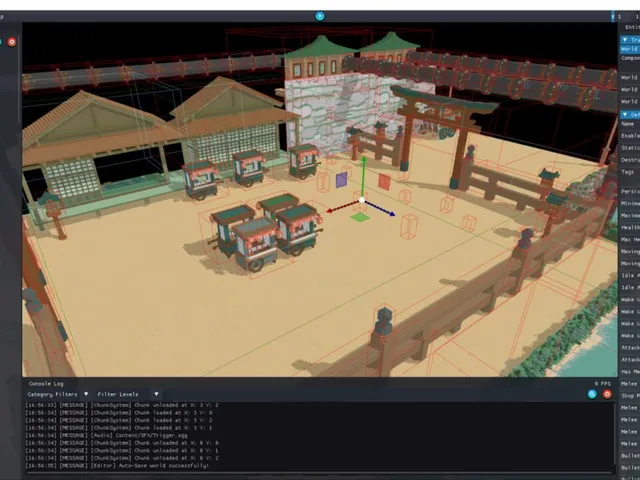The height and width of the screenshot is (480, 640).
Task: Click the white center gizmo handle
Action: [362, 200]
